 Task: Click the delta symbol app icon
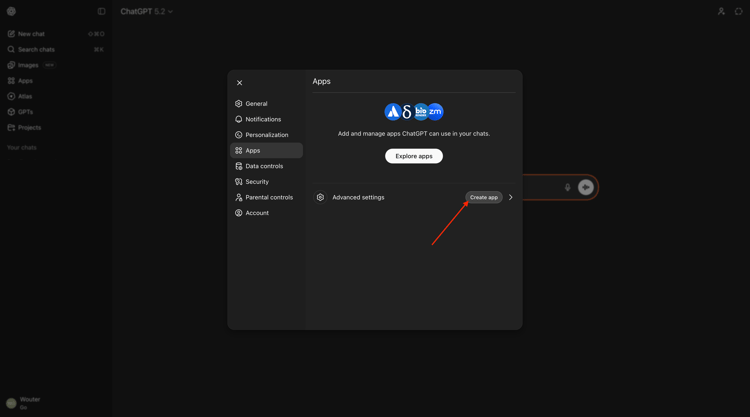pos(407,112)
